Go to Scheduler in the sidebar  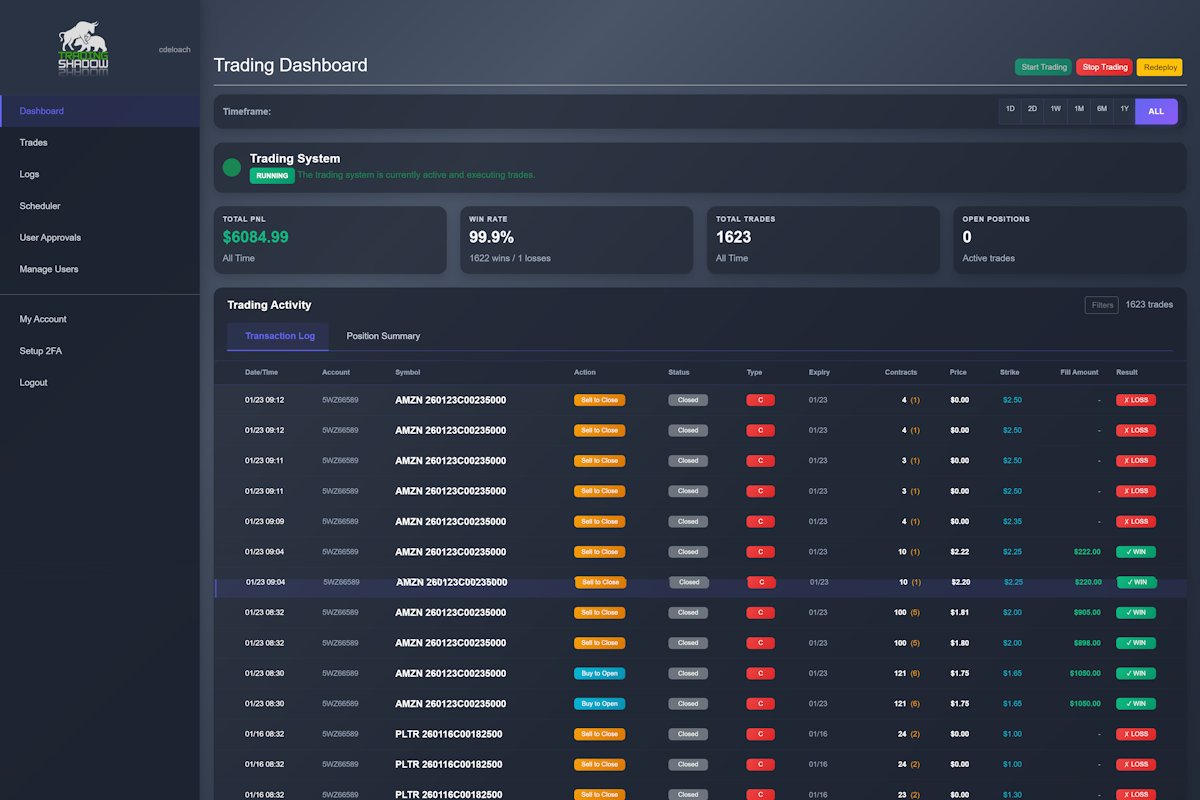[40, 206]
